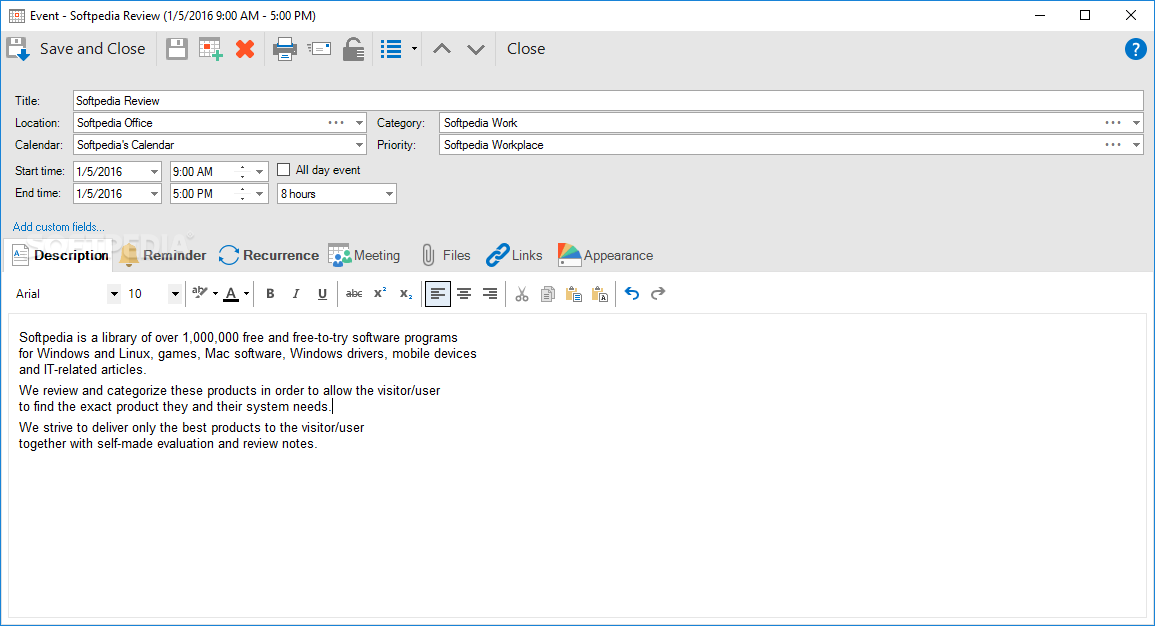
Task: Open Help with the question mark icon
Action: 1136,49
